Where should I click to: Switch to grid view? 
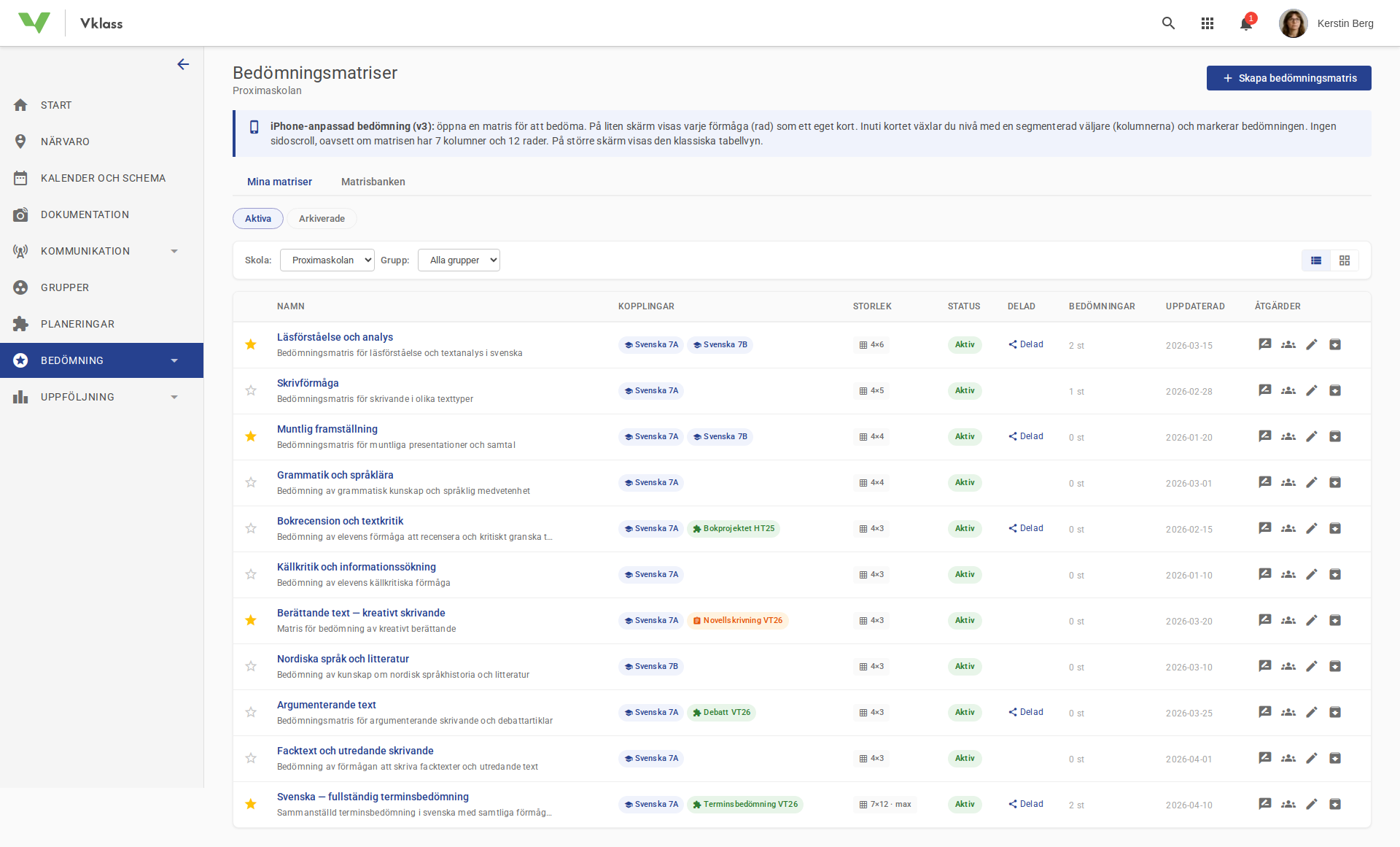click(x=1345, y=260)
